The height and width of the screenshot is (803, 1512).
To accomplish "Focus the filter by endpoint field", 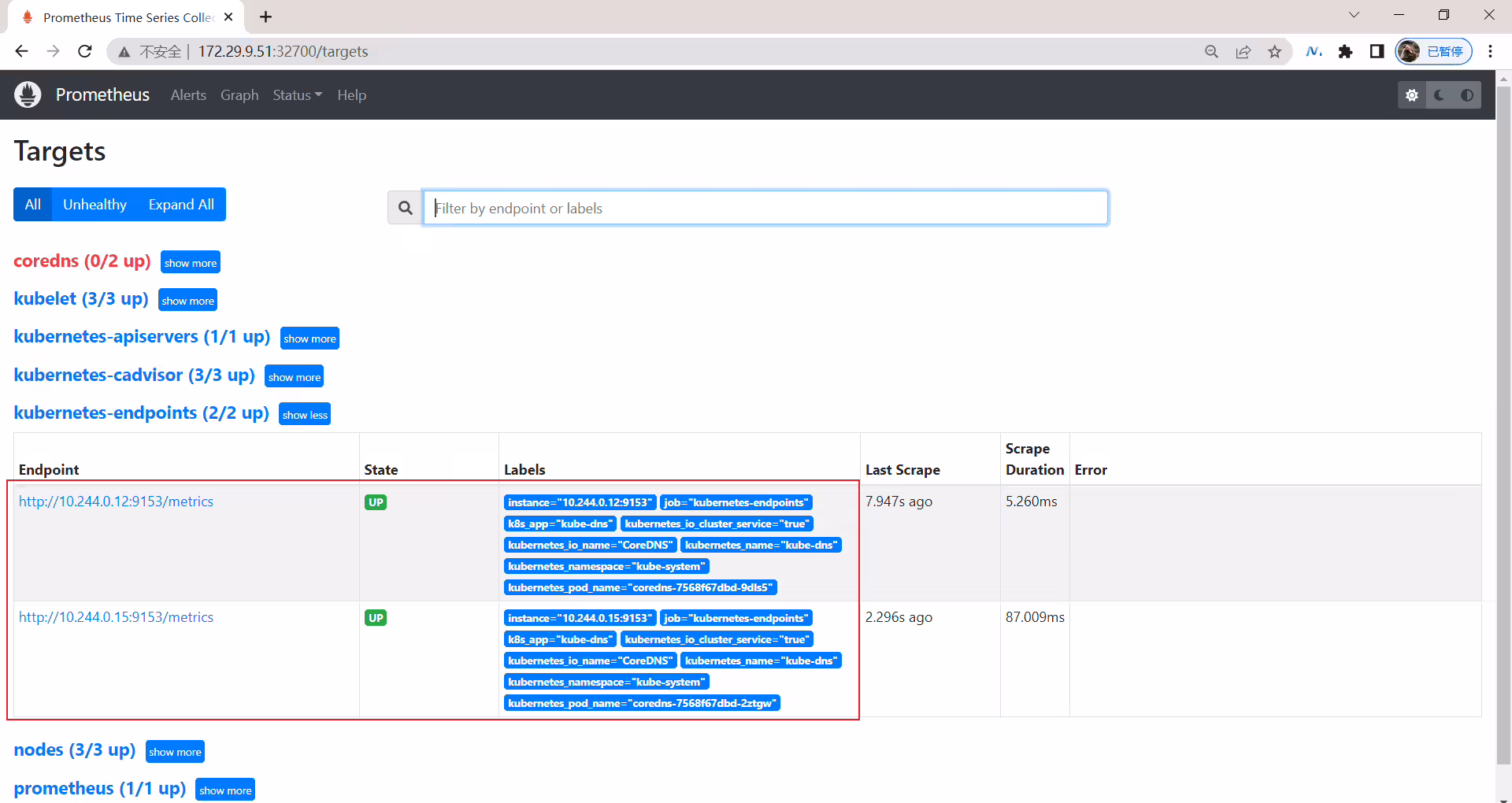I will point(765,208).
